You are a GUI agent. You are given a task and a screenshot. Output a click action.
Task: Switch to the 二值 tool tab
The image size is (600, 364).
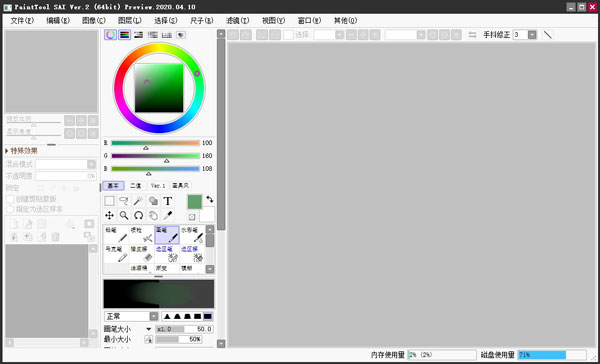pyautogui.click(x=136, y=186)
